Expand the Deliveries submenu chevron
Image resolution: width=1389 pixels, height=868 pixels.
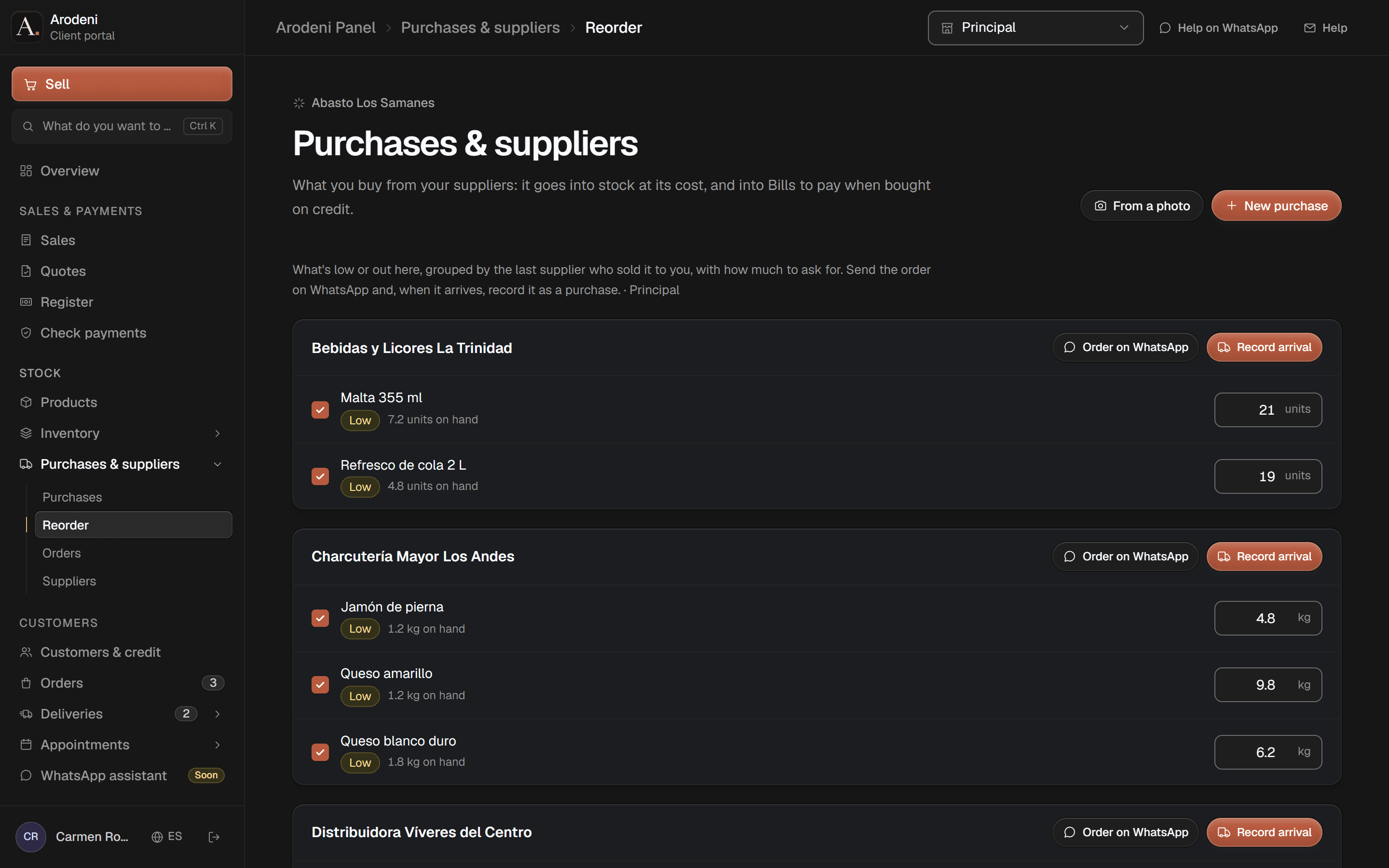click(218, 714)
